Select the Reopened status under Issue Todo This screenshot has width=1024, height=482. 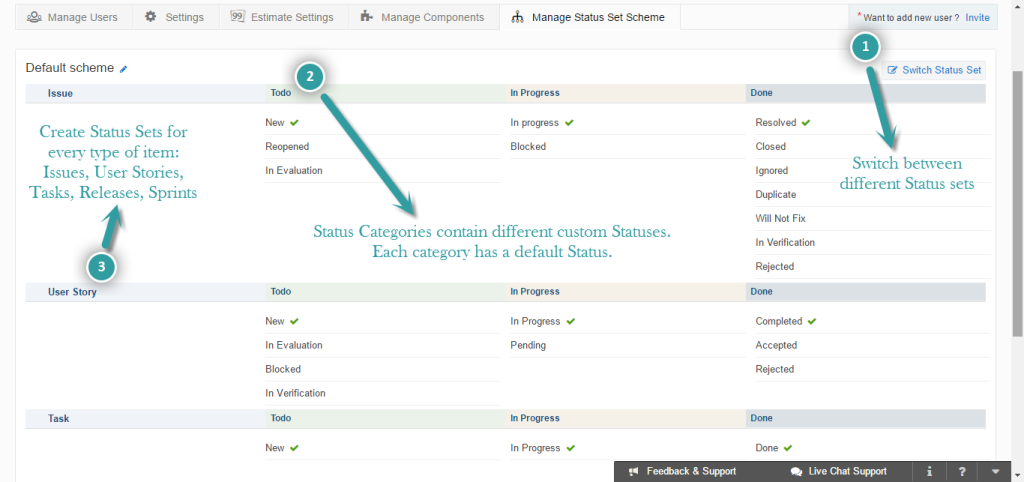click(x=287, y=146)
